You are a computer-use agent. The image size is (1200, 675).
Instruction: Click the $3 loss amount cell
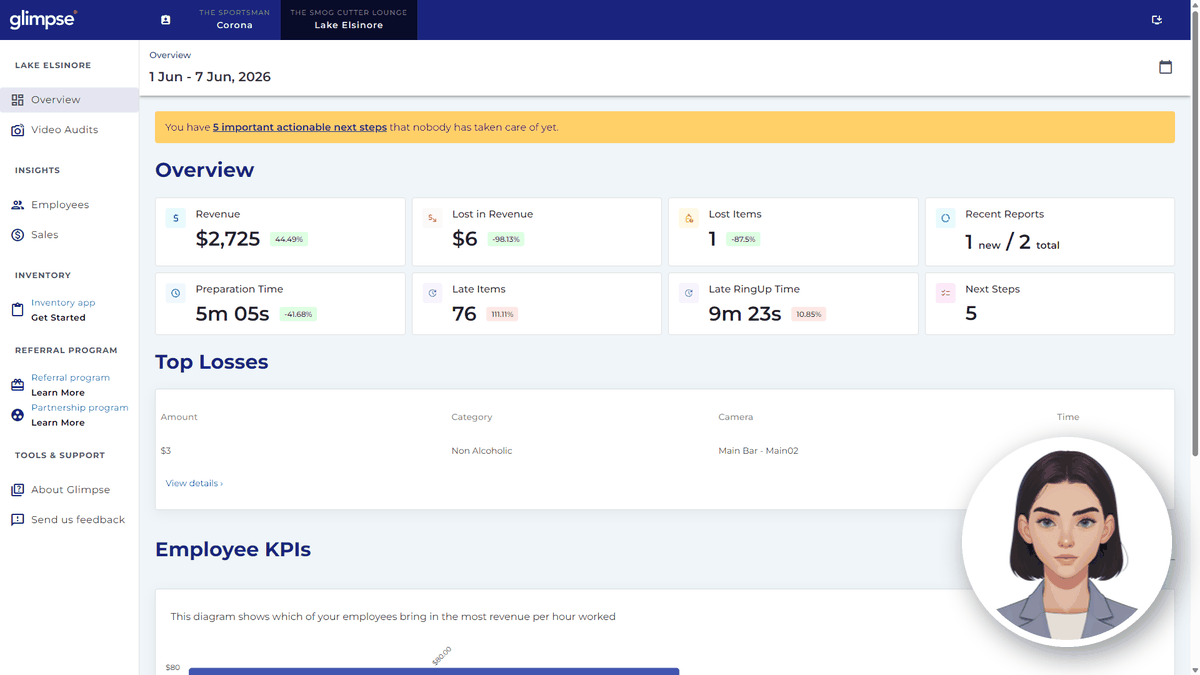coord(166,451)
